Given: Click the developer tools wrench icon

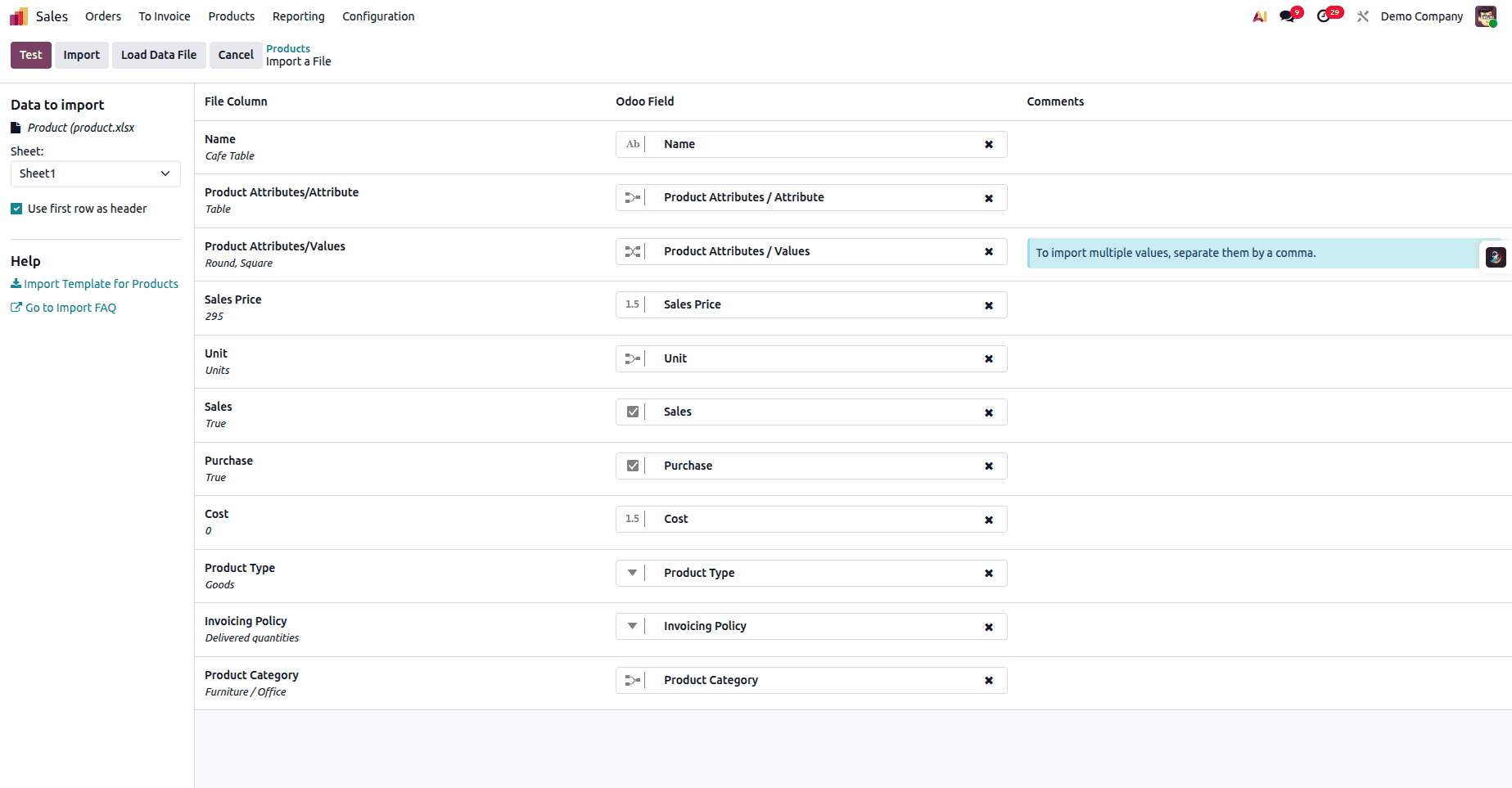Looking at the screenshot, I should (1362, 16).
